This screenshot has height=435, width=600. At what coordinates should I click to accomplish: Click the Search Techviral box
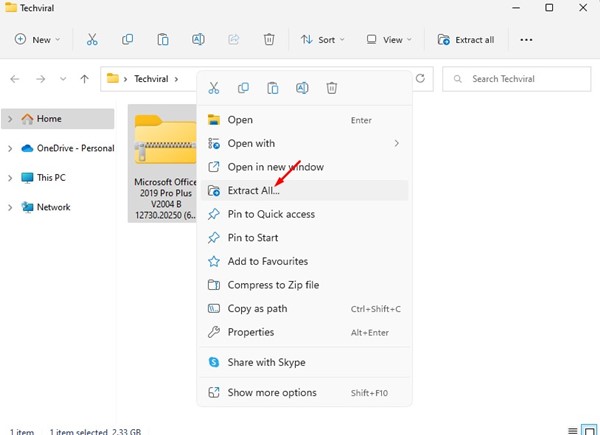[x=517, y=79]
